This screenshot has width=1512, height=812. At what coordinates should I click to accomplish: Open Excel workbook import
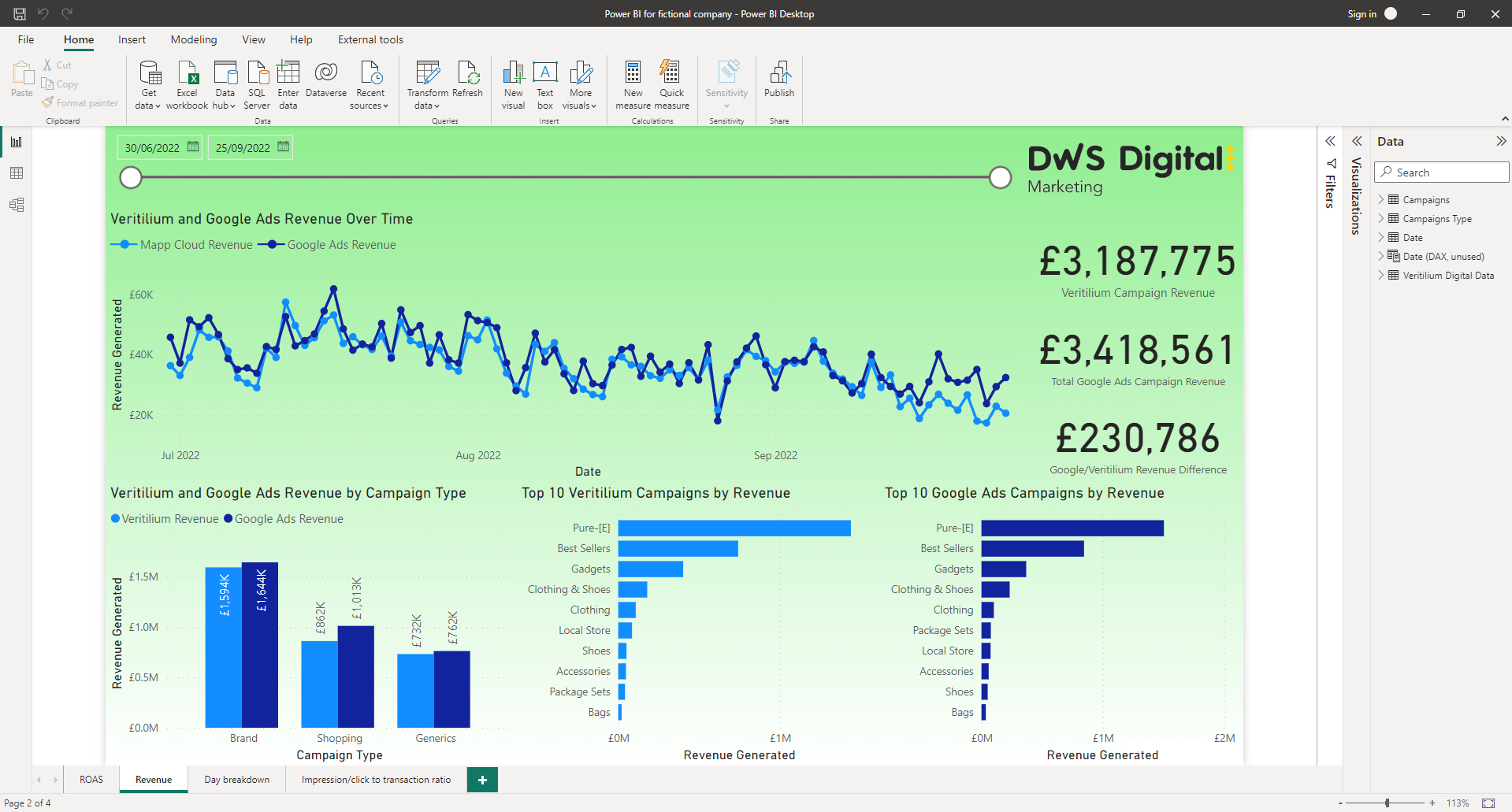[x=188, y=73]
